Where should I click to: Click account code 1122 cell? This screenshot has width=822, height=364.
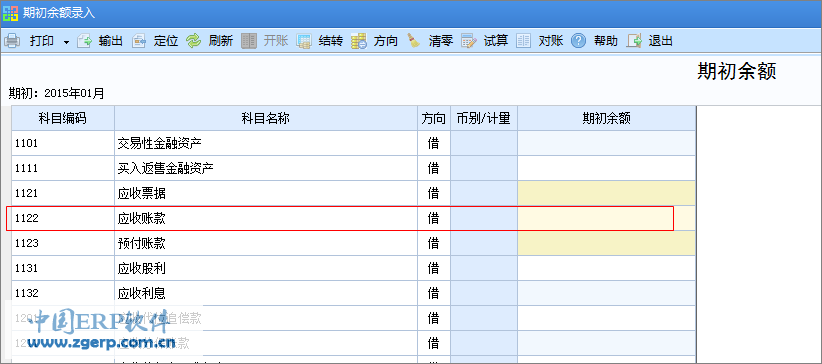pos(63,218)
